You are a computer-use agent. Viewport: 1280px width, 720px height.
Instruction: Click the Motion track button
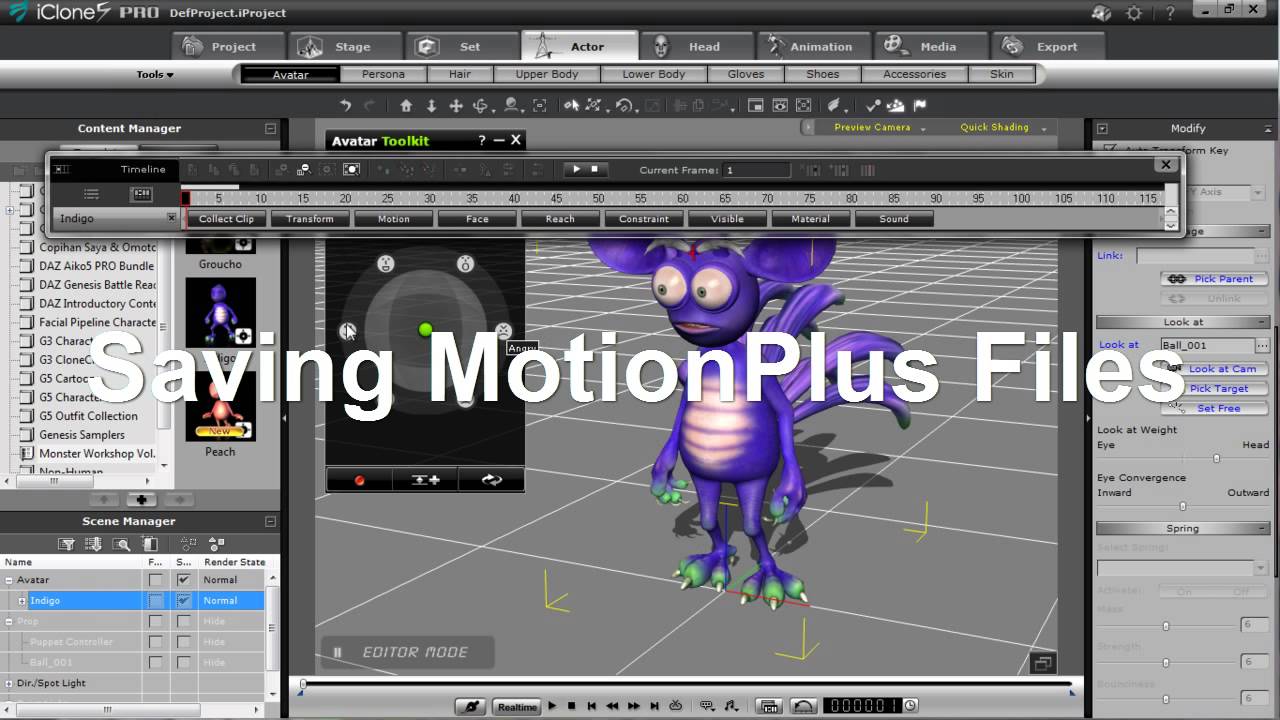tap(393, 219)
